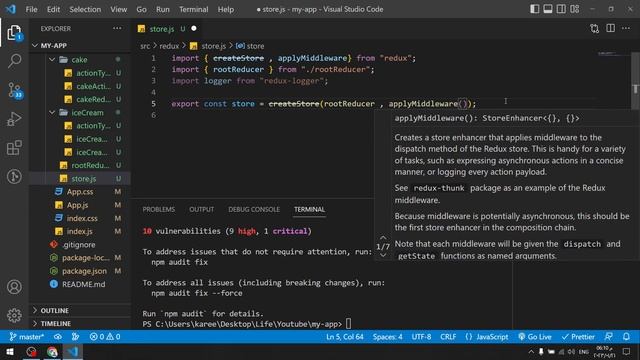Open App.js in explorer
Screen dimensions: 640x360
(x=77, y=205)
